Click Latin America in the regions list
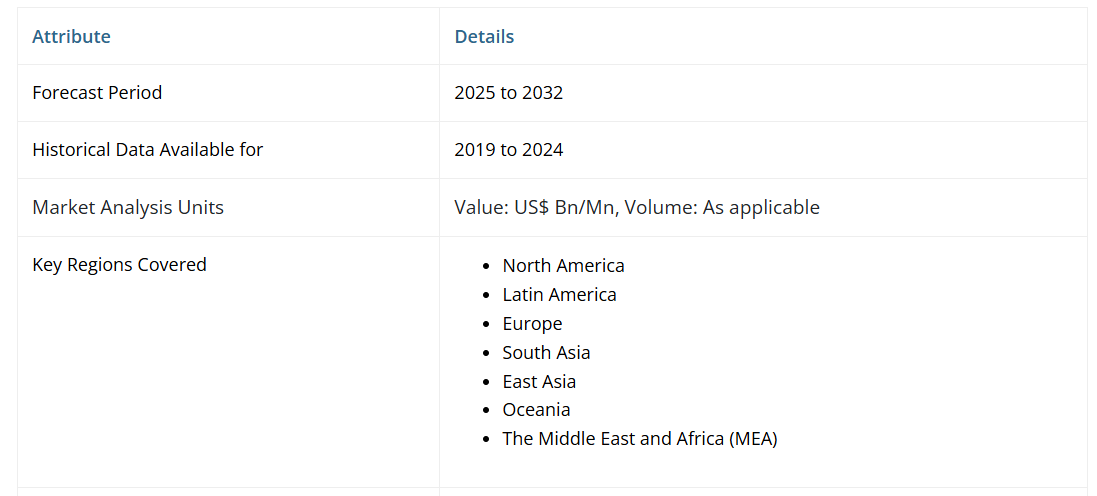Viewport: 1097px width, 496px height. (x=559, y=295)
